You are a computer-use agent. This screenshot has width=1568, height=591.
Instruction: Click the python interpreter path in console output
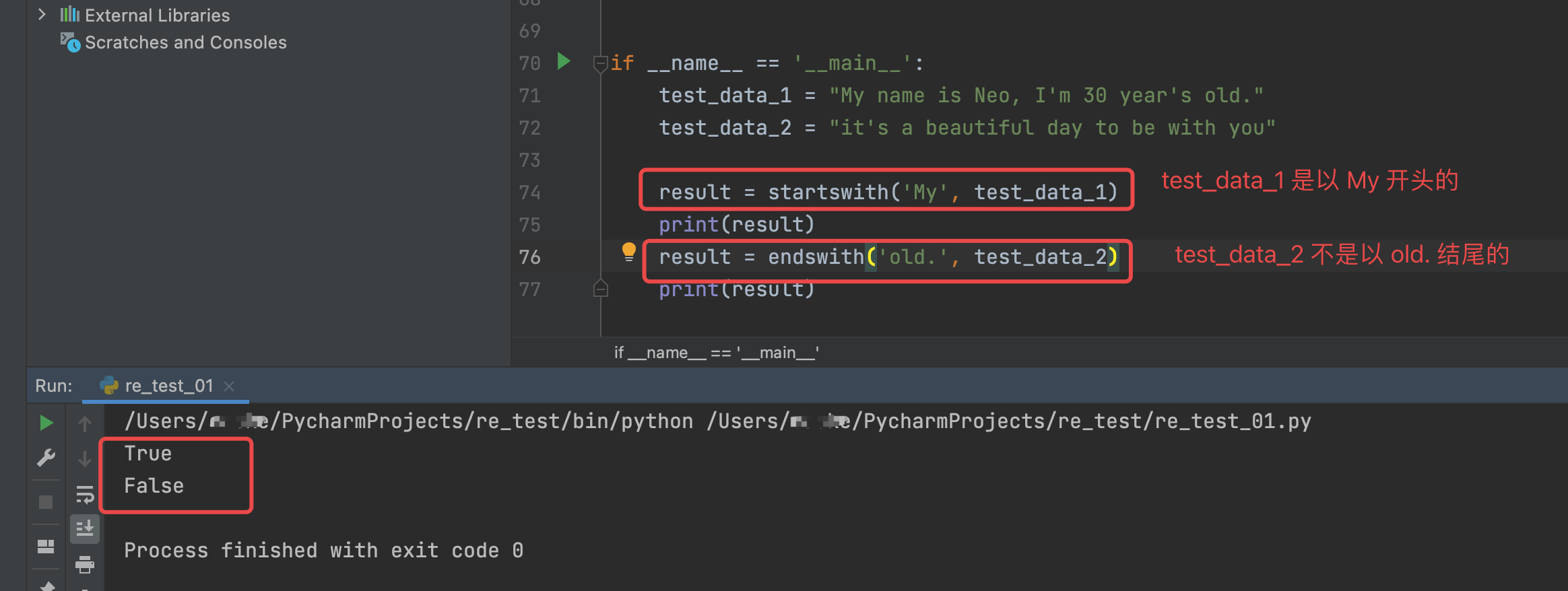click(409, 421)
